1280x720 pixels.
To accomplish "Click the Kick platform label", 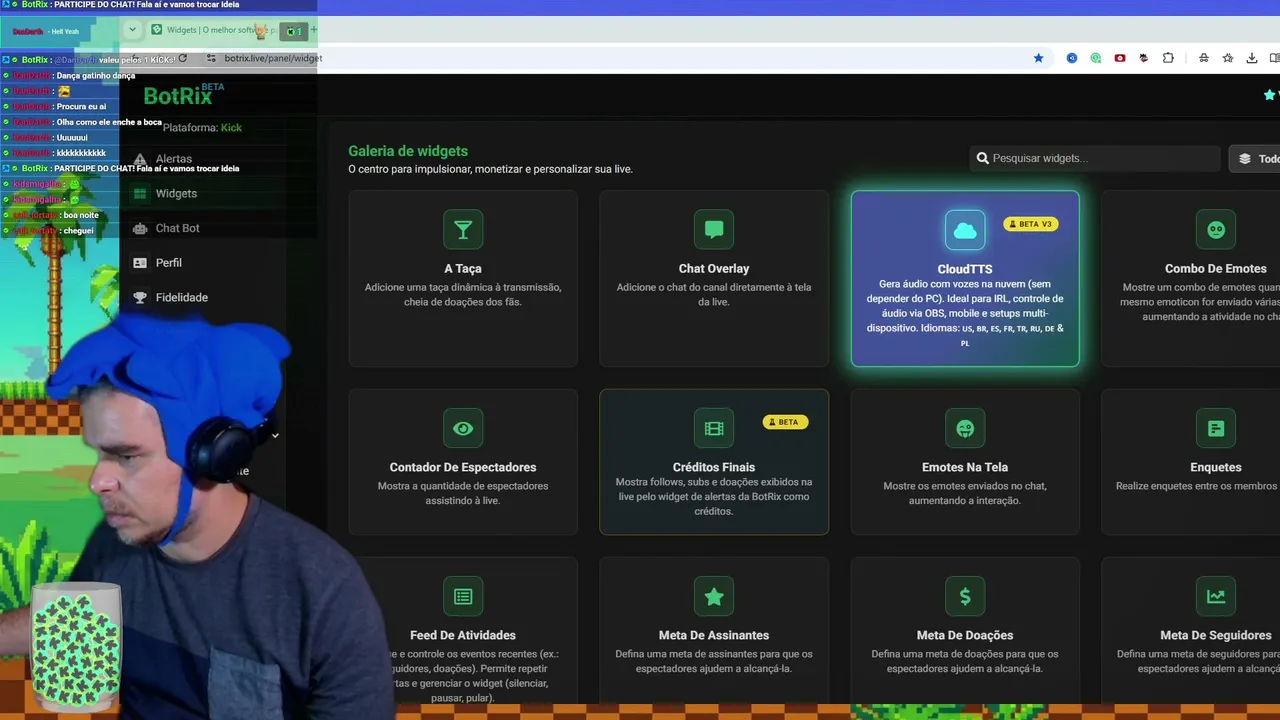I will tap(231, 127).
